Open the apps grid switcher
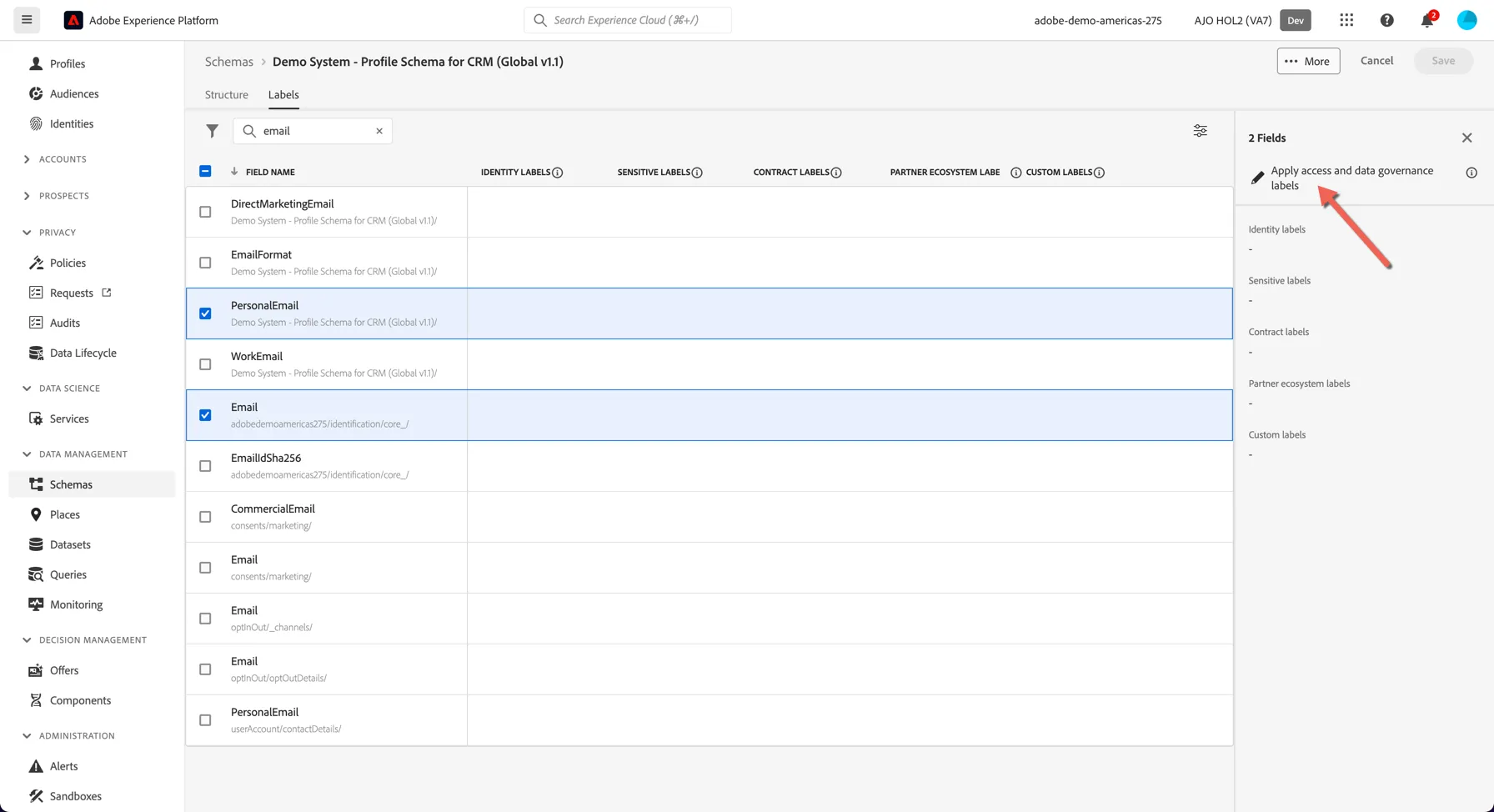The height and width of the screenshot is (812, 1494). (x=1346, y=20)
